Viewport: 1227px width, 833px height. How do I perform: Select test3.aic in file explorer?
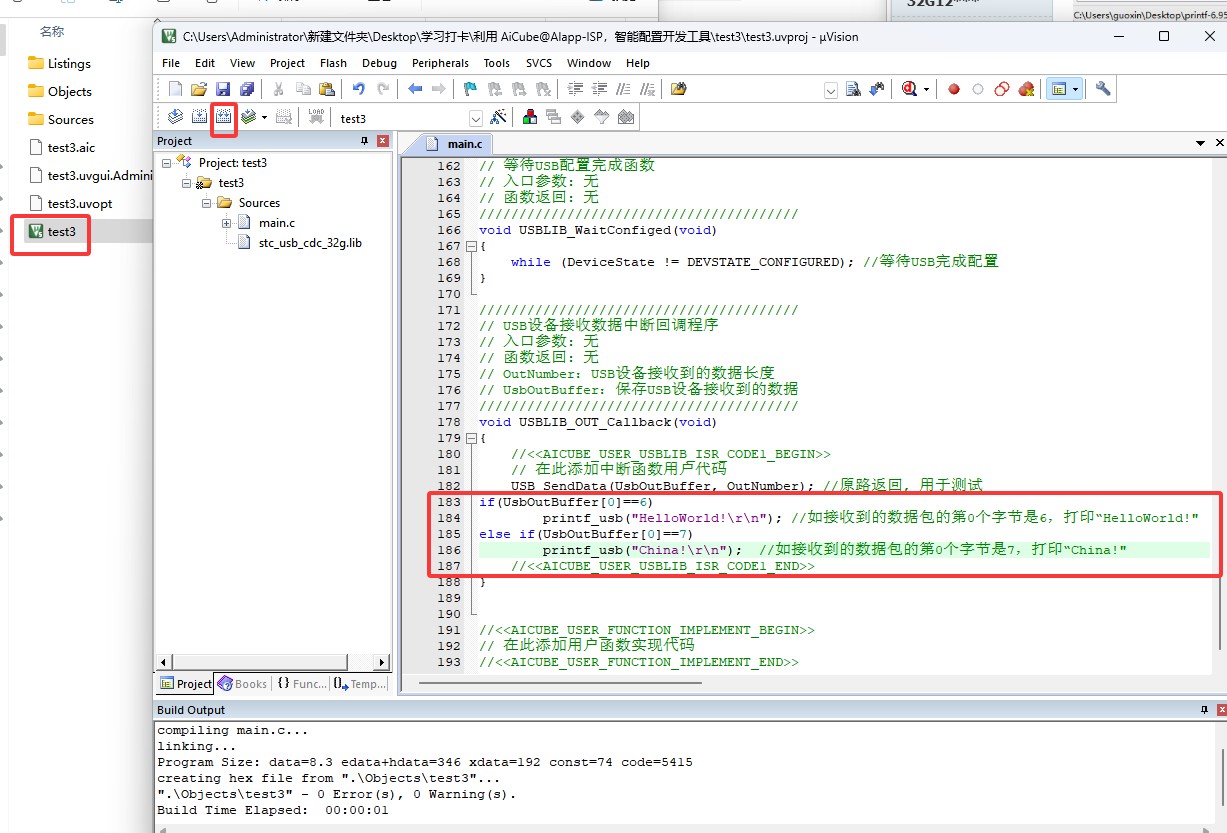(71, 147)
